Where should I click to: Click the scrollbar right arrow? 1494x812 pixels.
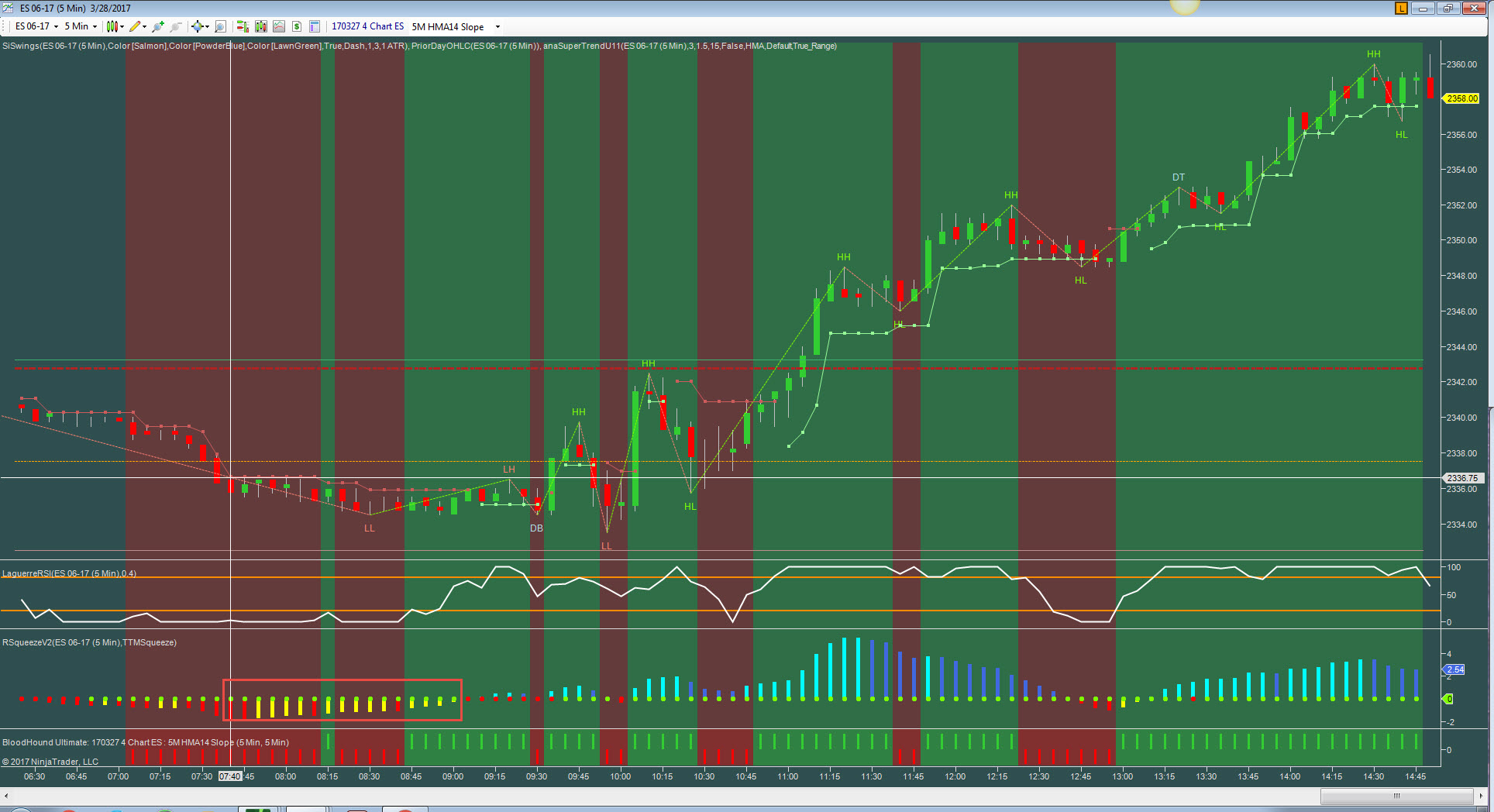click(x=1481, y=796)
